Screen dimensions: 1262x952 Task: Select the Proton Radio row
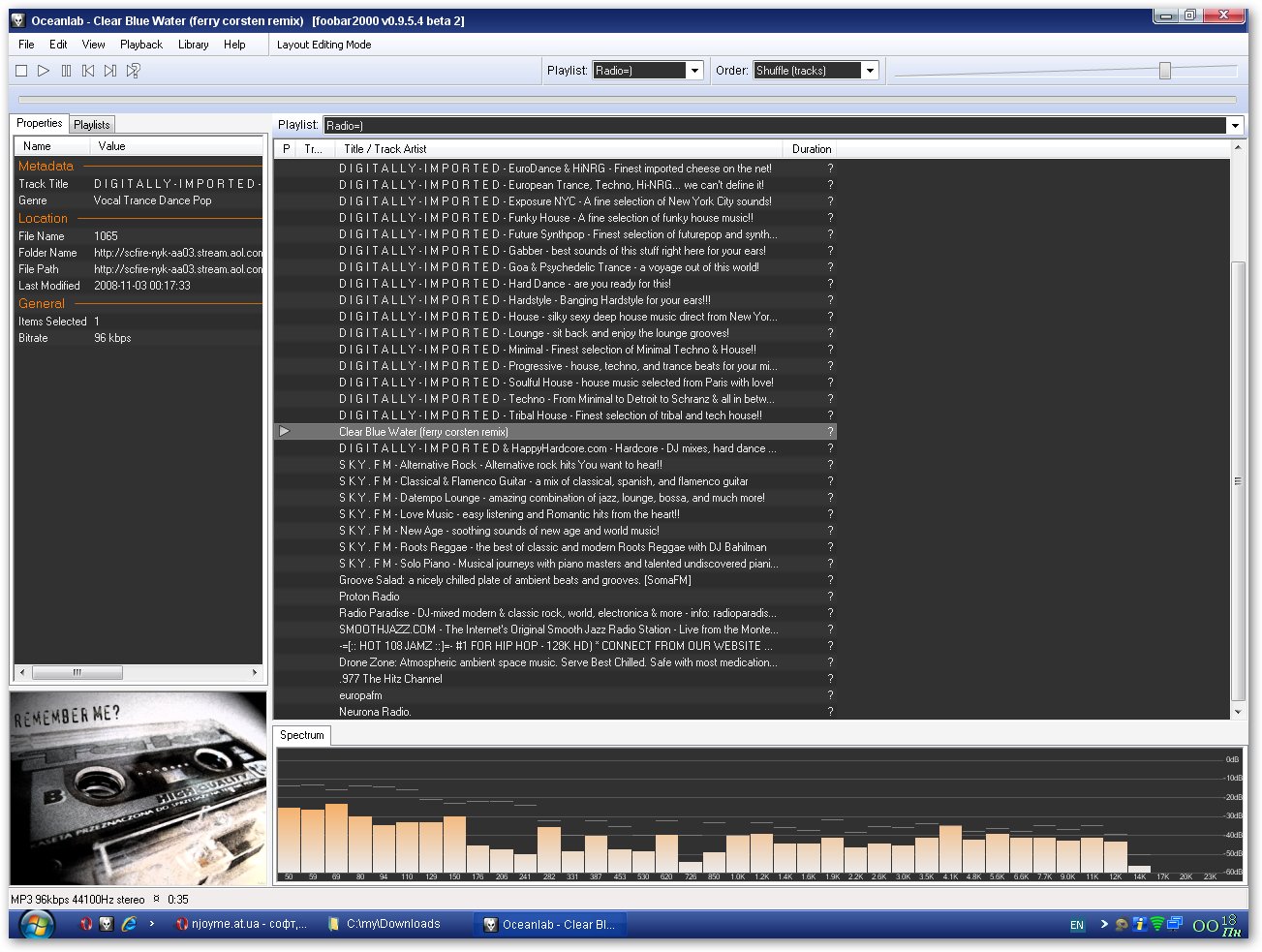555,597
